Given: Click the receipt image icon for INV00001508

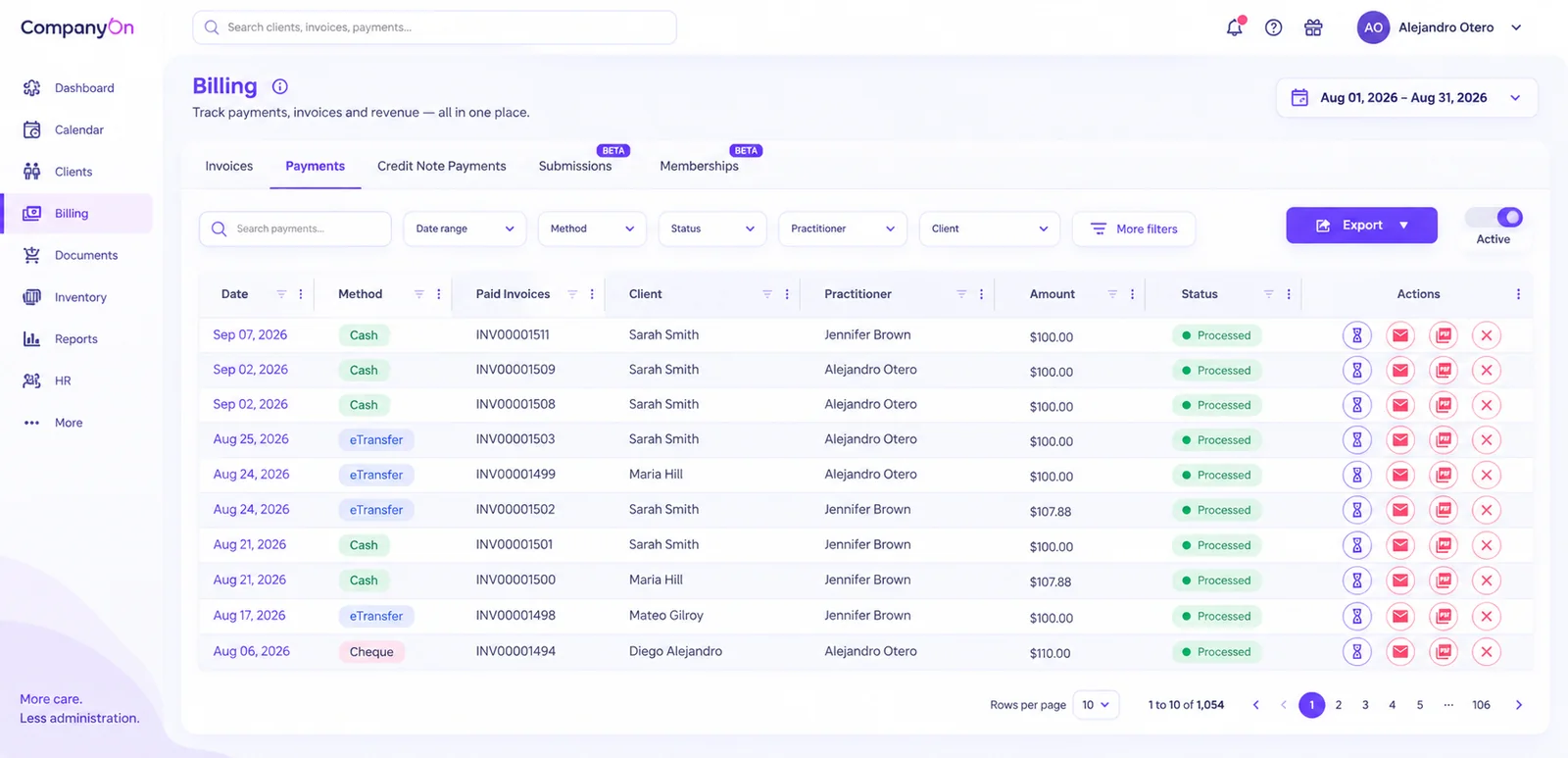Looking at the screenshot, I should click(x=1444, y=405).
